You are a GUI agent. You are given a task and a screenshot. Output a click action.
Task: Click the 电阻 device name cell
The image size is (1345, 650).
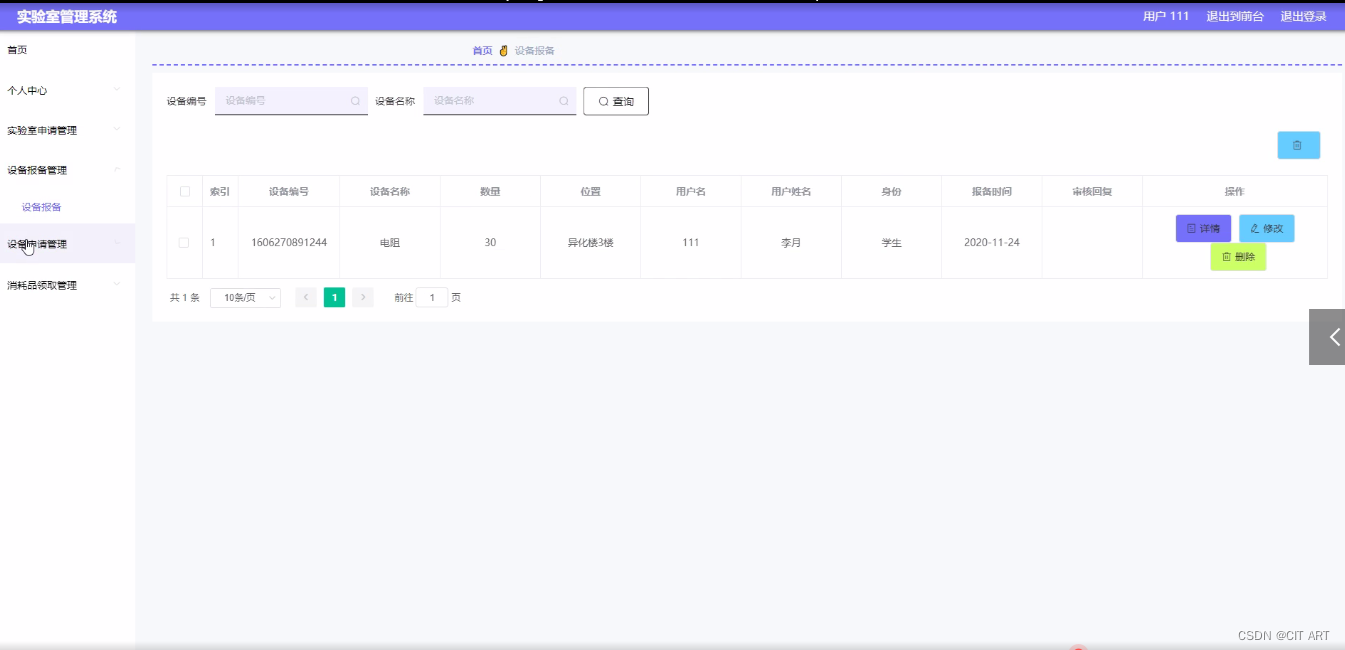pos(390,243)
